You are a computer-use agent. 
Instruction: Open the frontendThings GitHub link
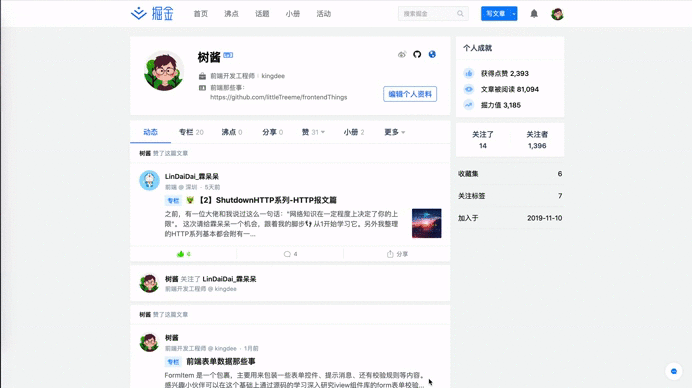(278, 97)
